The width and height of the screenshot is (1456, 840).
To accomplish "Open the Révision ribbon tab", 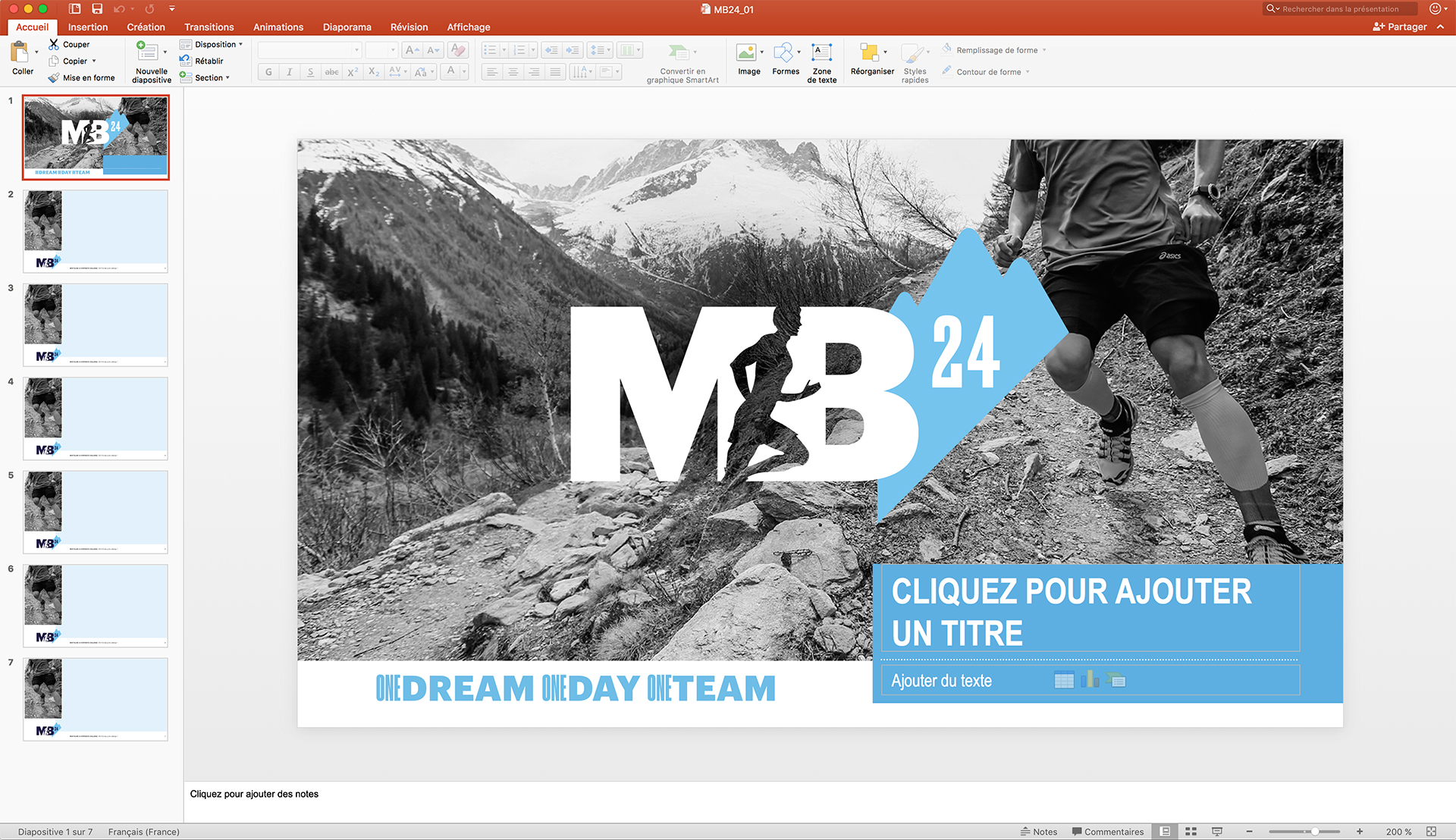I will click(x=409, y=27).
